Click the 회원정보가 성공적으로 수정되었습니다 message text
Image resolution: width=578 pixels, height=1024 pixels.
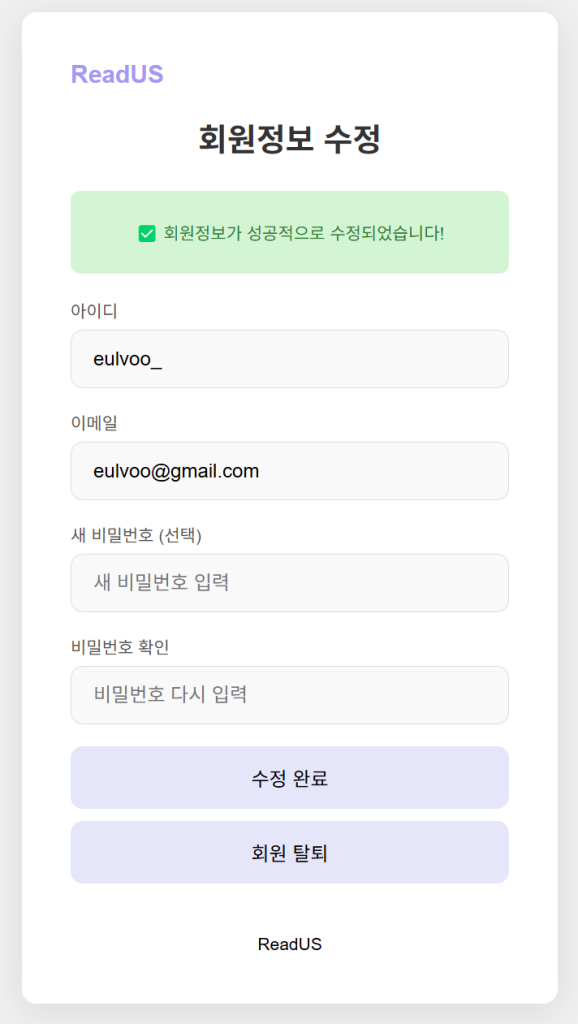point(304,233)
